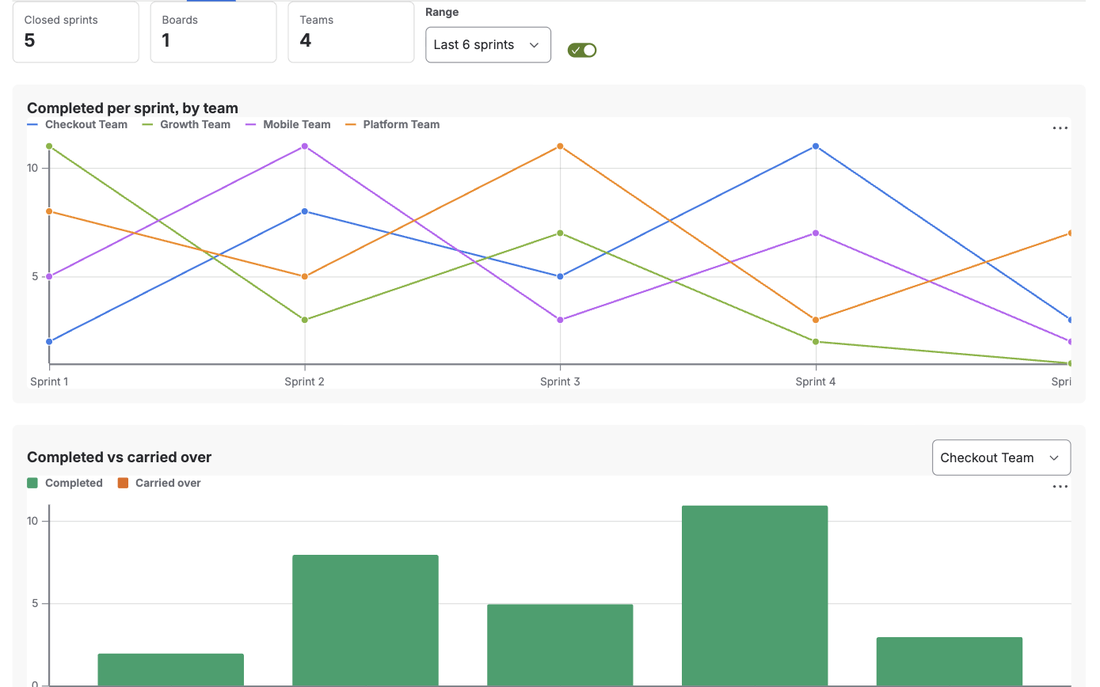This screenshot has height=687, width=1100.
Task: Select the Teams summary card
Action: [351, 32]
